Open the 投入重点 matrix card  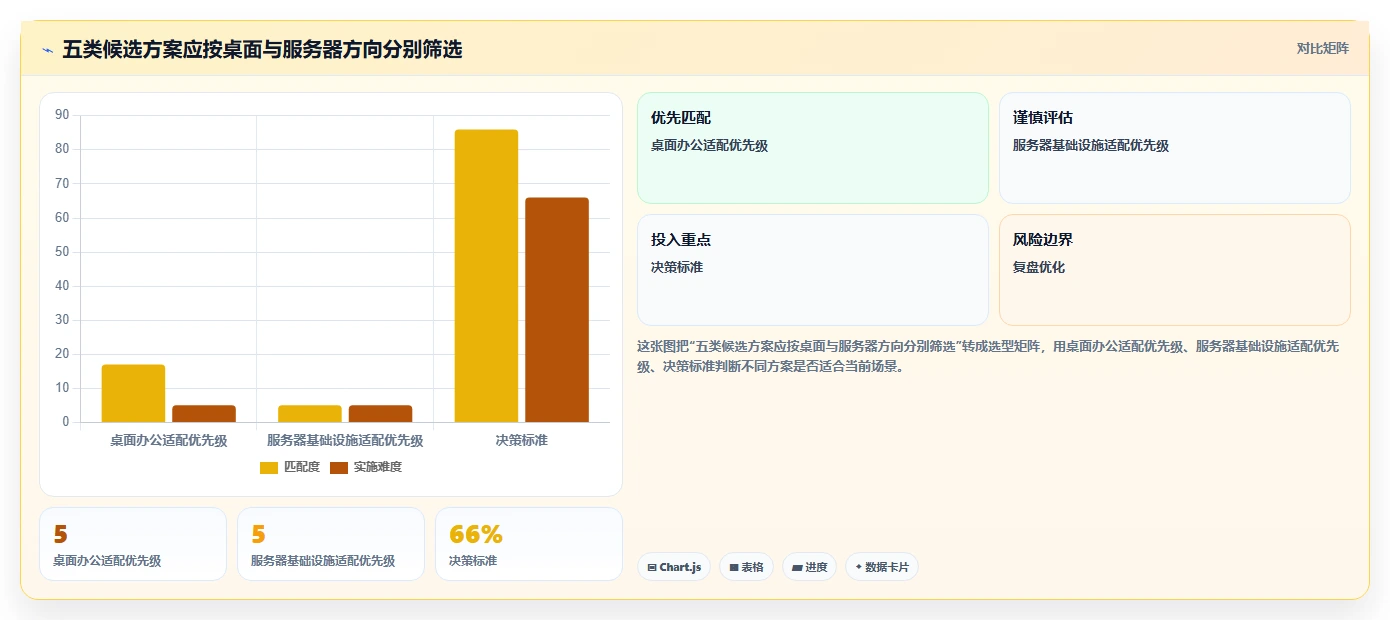[813, 270]
